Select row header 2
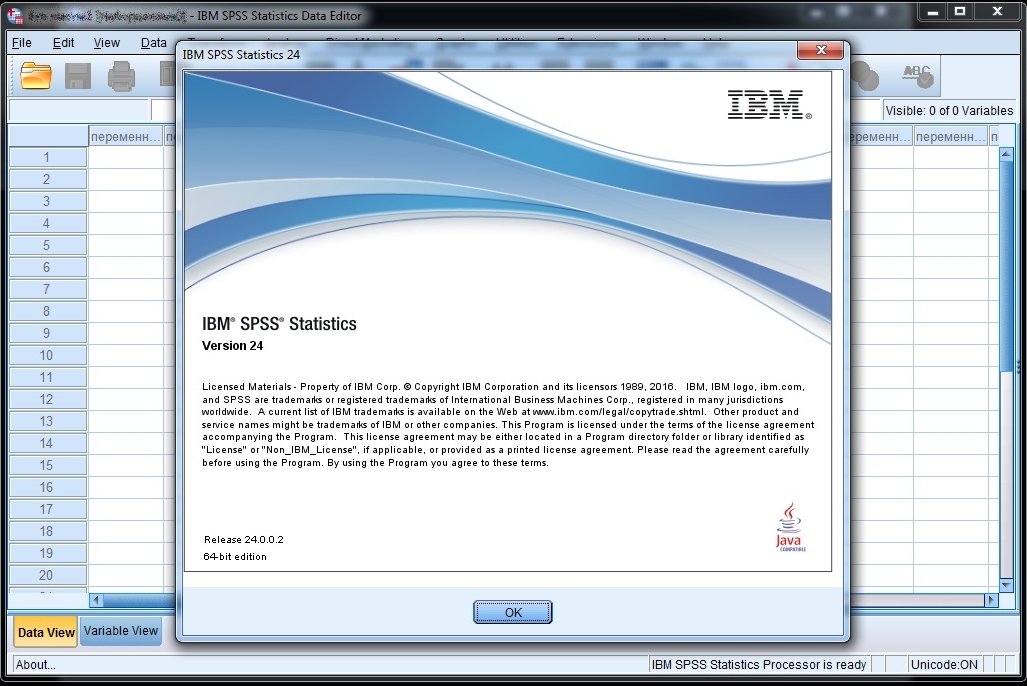The image size is (1027, 686). (x=47, y=179)
